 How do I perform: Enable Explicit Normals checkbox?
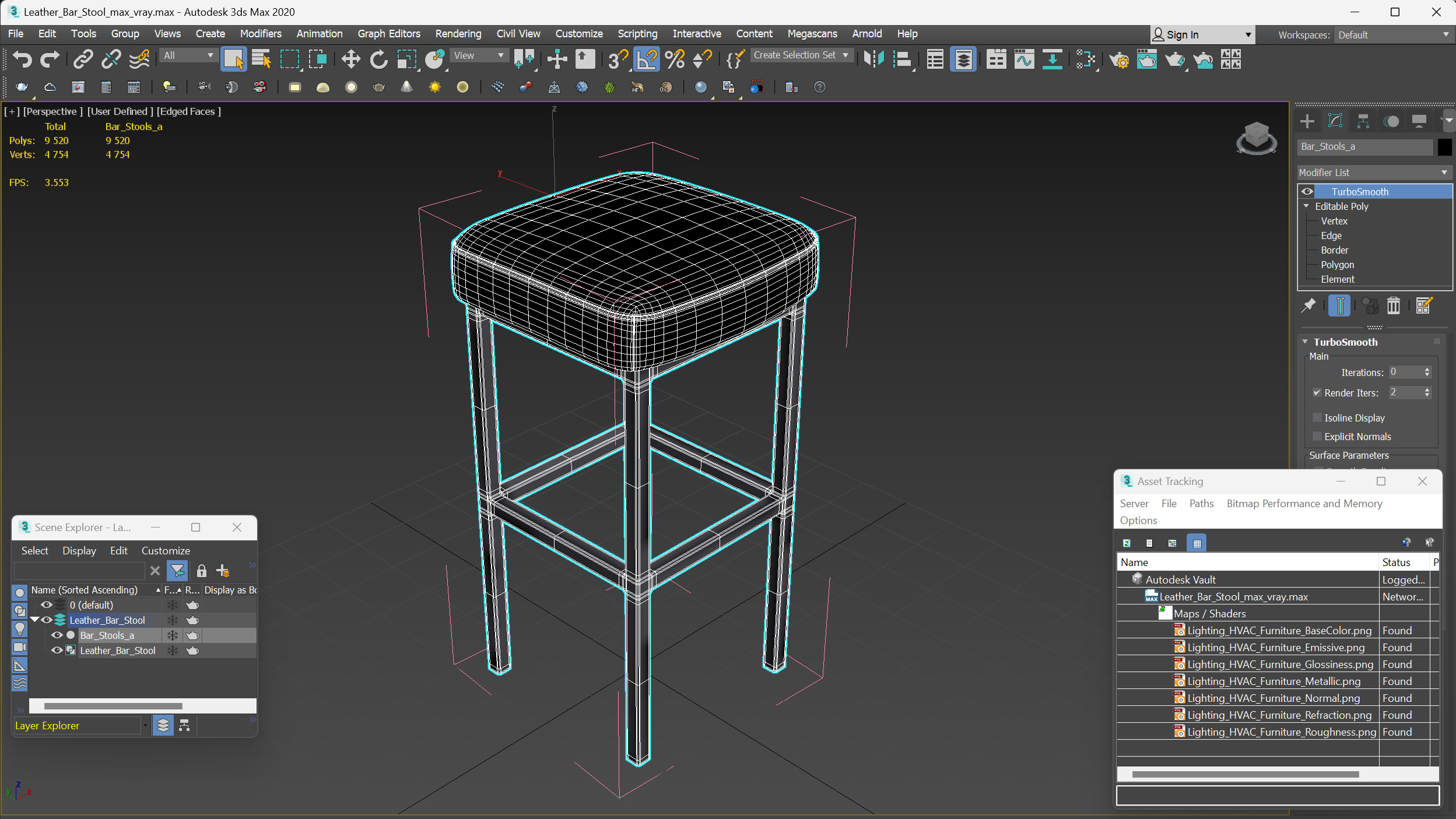tap(1317, 436)
